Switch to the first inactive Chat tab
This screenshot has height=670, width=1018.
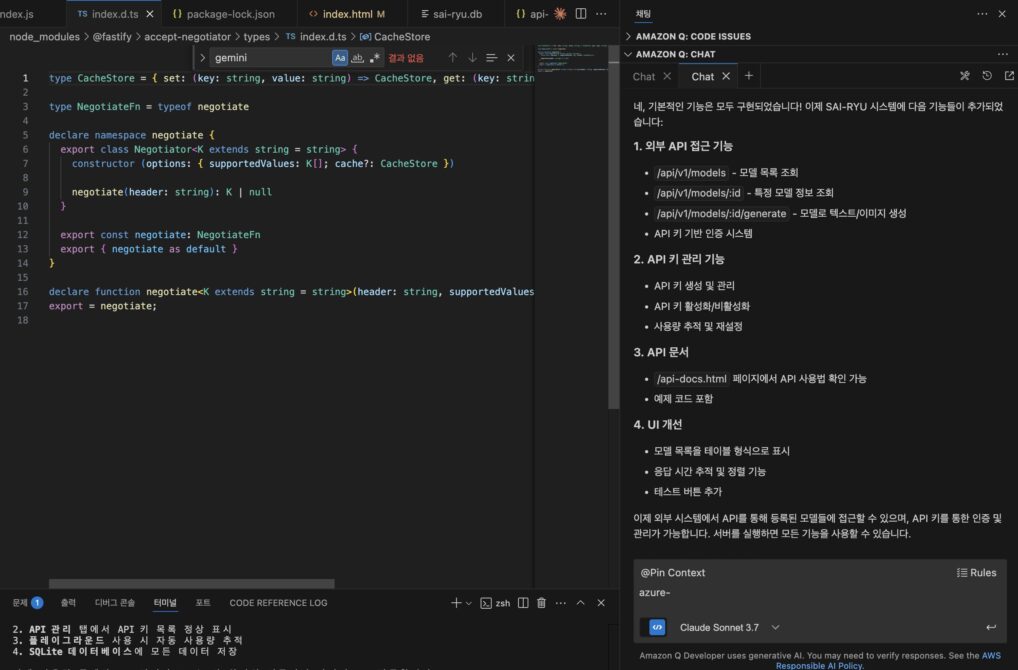[643, 77]
